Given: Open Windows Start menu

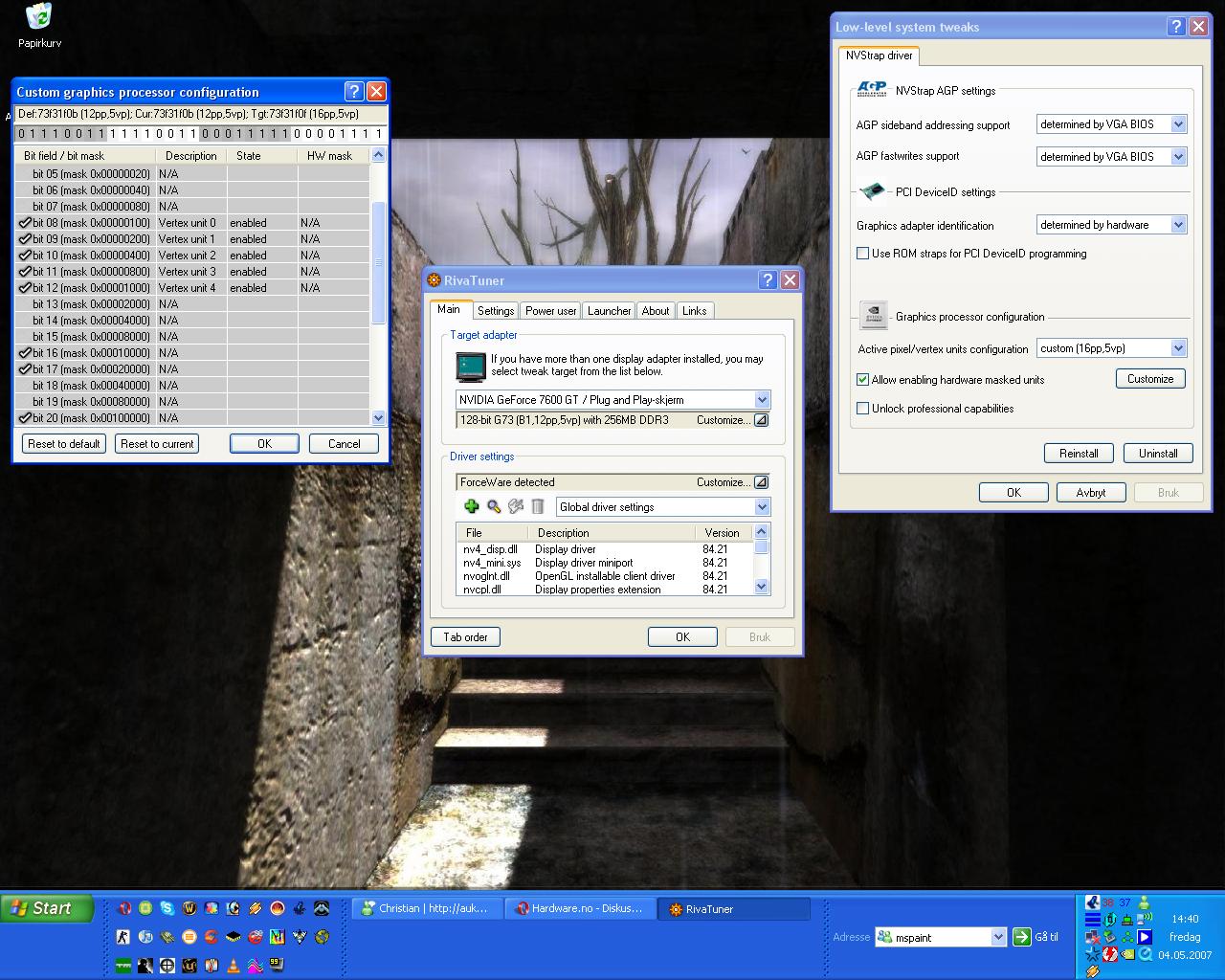Looking at the screenshot, I should pyautogui.click(x=47, y=908).
